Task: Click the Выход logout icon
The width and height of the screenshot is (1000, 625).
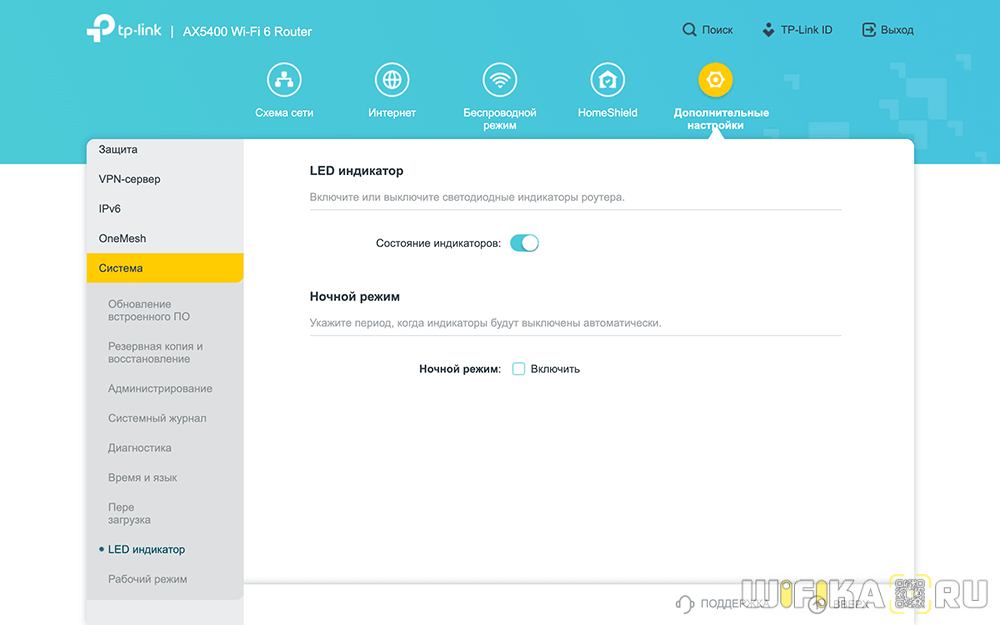Action: [x=869, y=29]
